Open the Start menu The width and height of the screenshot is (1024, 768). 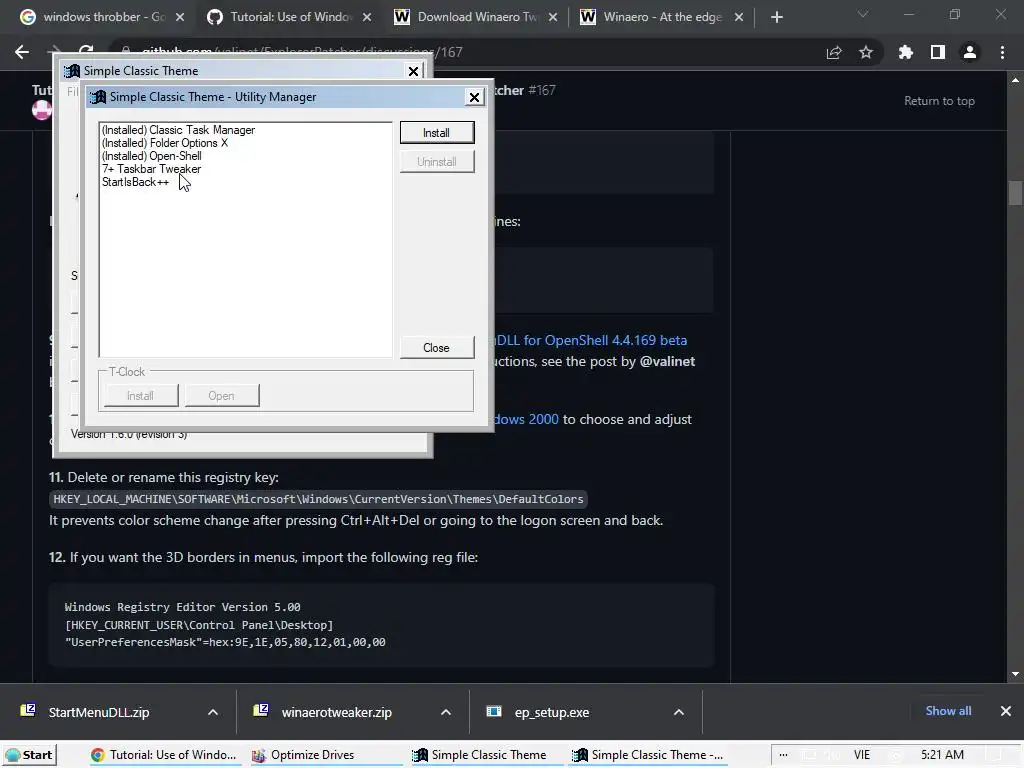point(29,755)
